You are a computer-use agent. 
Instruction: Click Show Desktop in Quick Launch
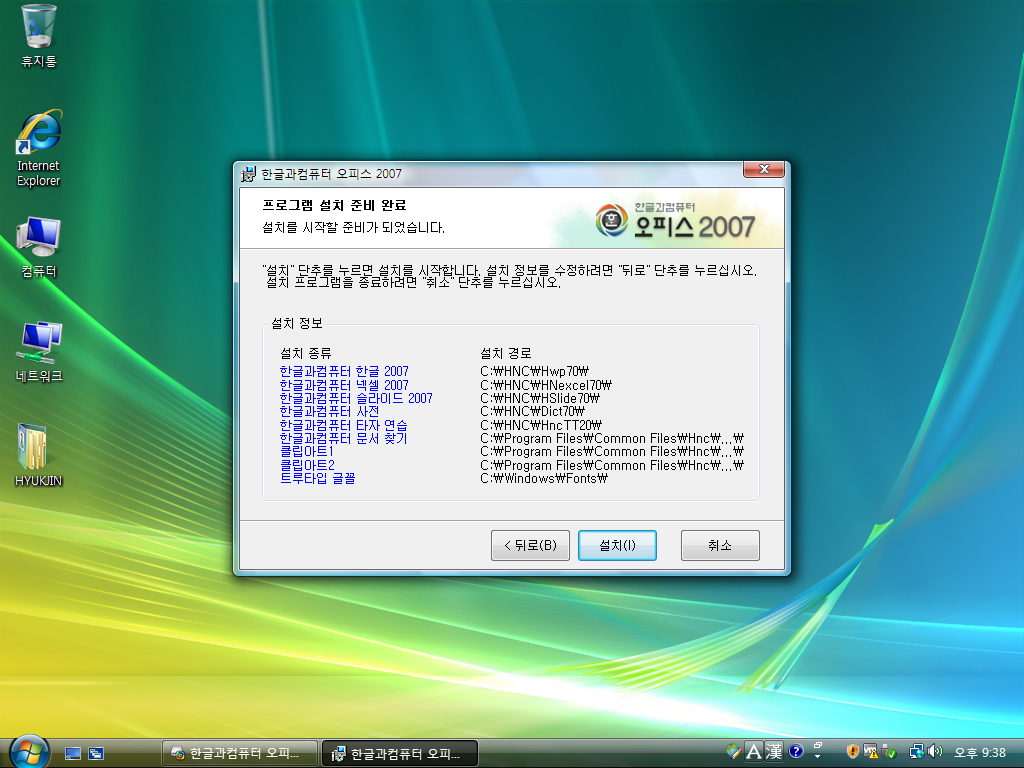73,754
